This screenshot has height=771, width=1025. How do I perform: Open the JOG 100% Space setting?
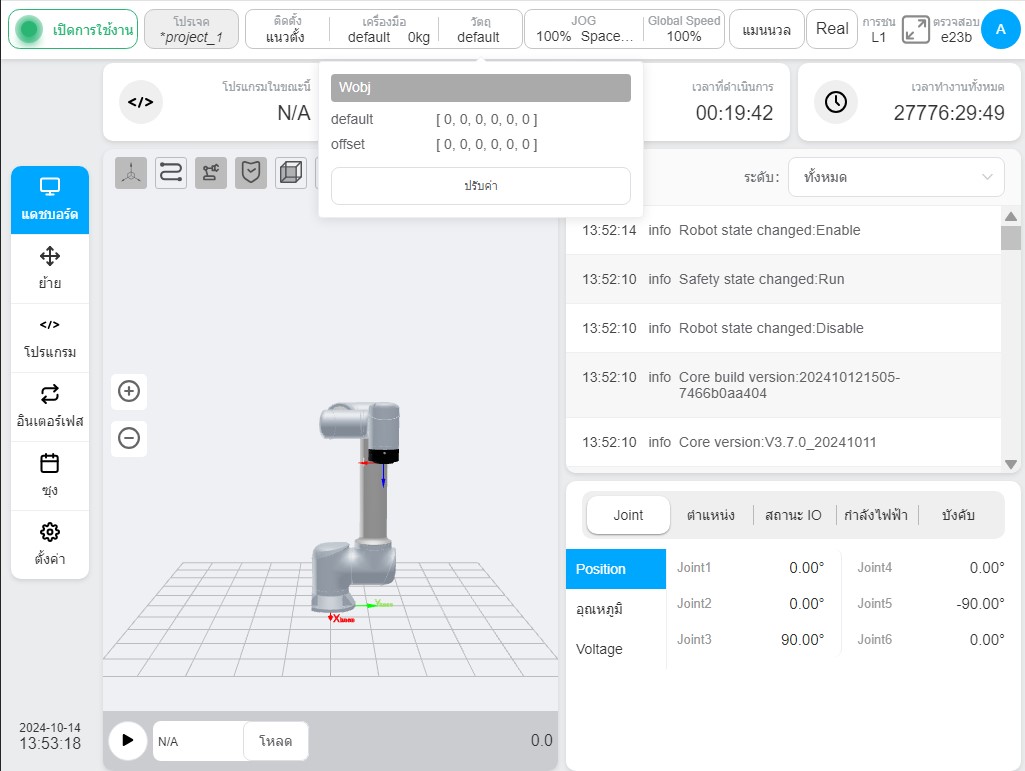pyautogui.click(x=584, y=29)
